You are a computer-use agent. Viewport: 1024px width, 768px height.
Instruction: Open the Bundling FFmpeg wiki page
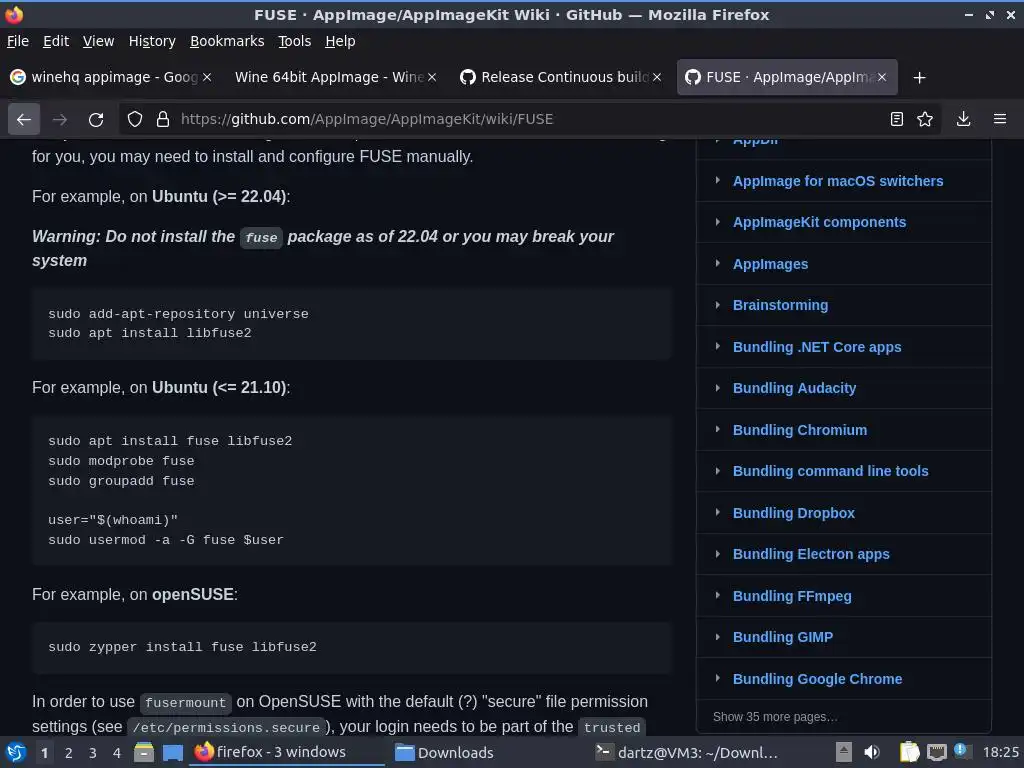click(792, 596)
